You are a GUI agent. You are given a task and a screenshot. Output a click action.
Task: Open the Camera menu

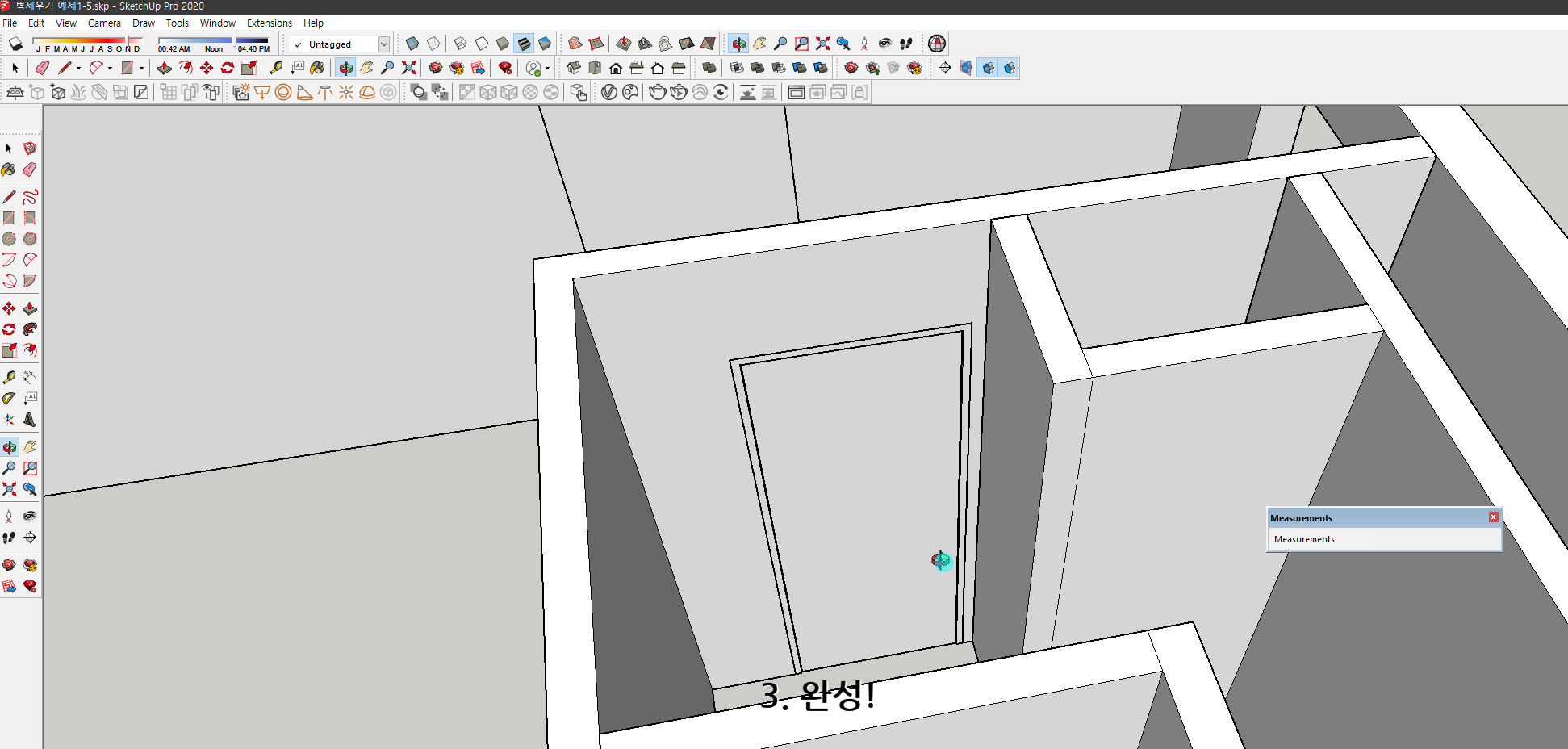pyautogui.click(x=104, y=23)
